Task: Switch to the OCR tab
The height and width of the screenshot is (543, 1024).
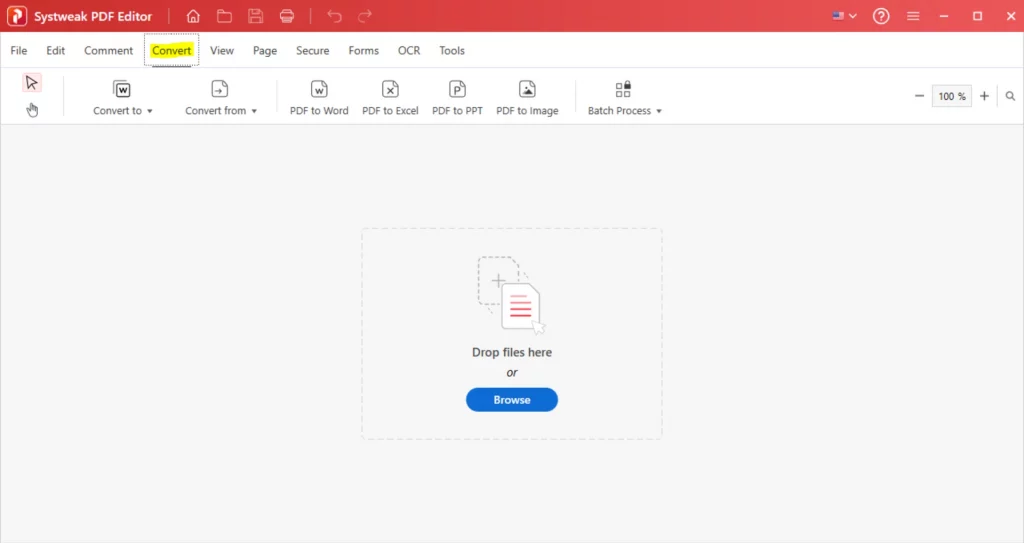Action: click(x=409, y=50)
